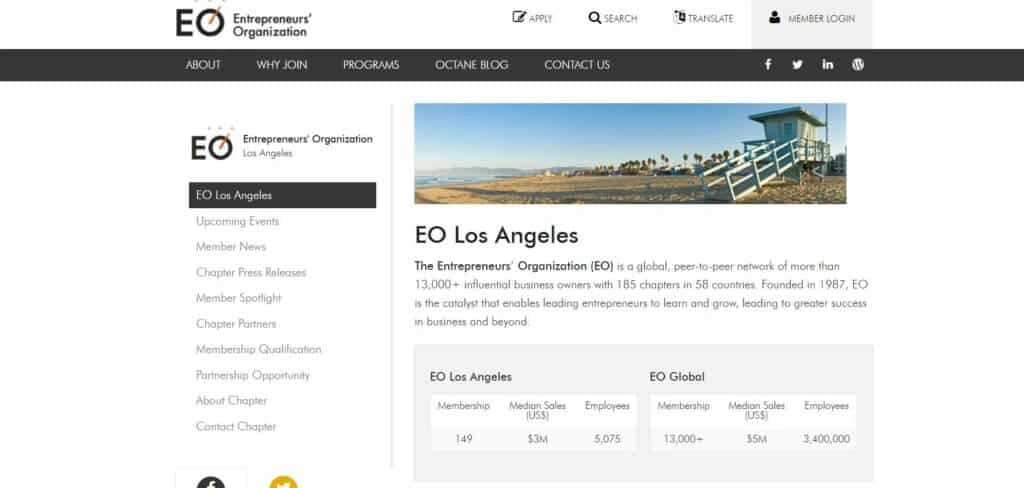Open About Chapter
1024x488 pixels.
231,400
